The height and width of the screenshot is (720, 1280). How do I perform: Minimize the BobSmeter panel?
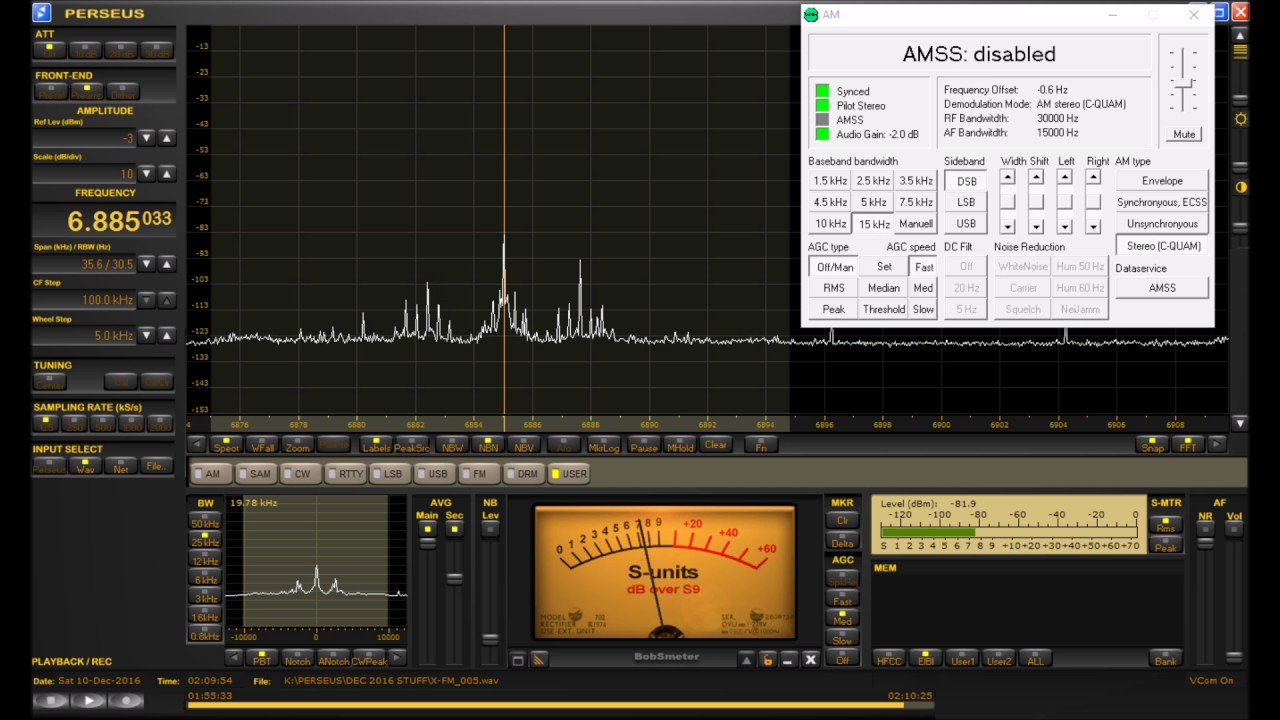click(x=788, y=660)
